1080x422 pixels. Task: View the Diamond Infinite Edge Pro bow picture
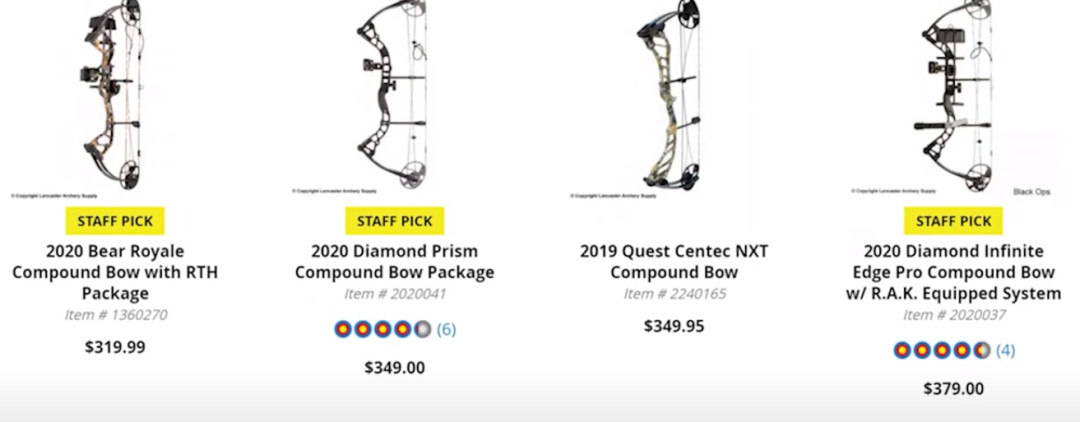[x=952, y=98]
